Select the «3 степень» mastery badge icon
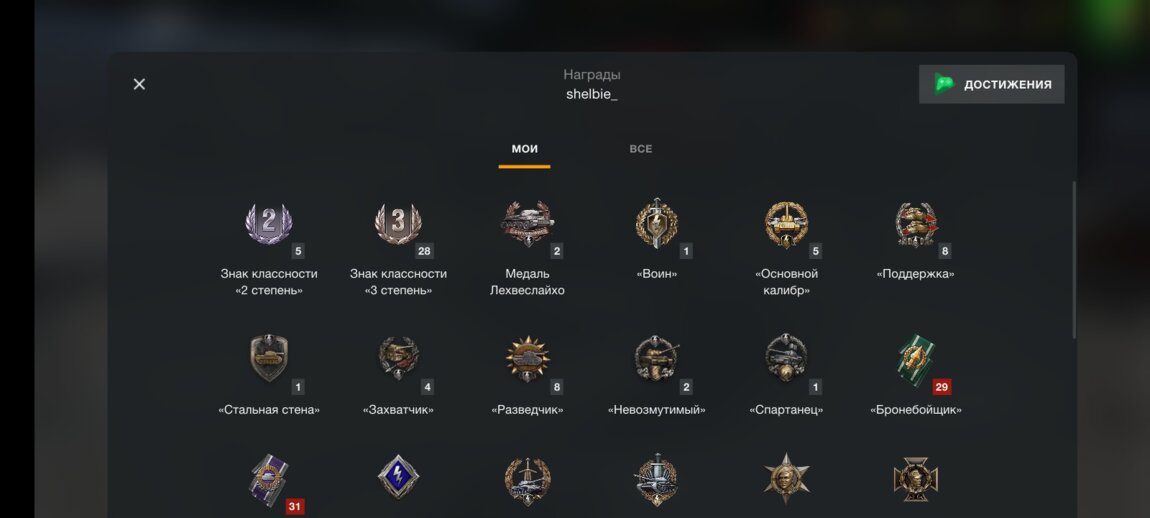The image size is (1150, 518). [398, 224]
